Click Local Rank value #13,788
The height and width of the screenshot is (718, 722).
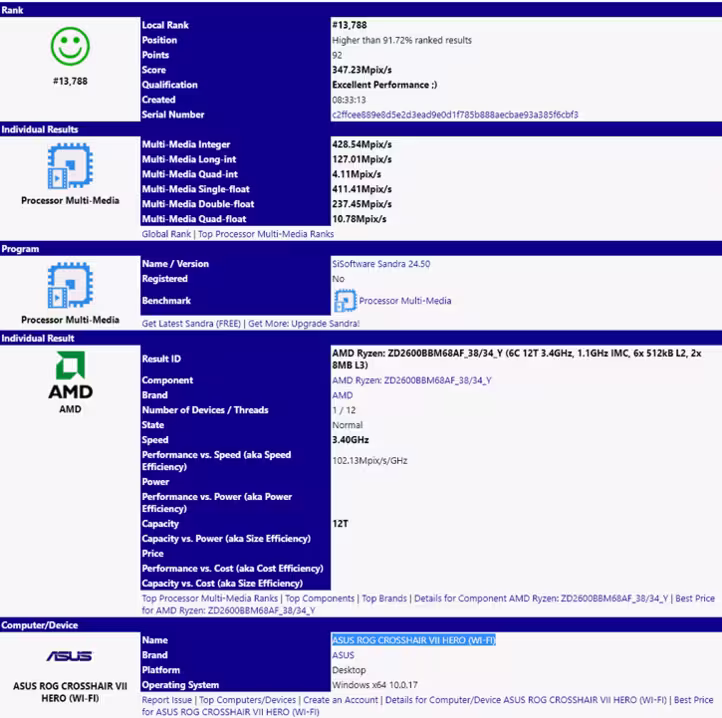349,25
